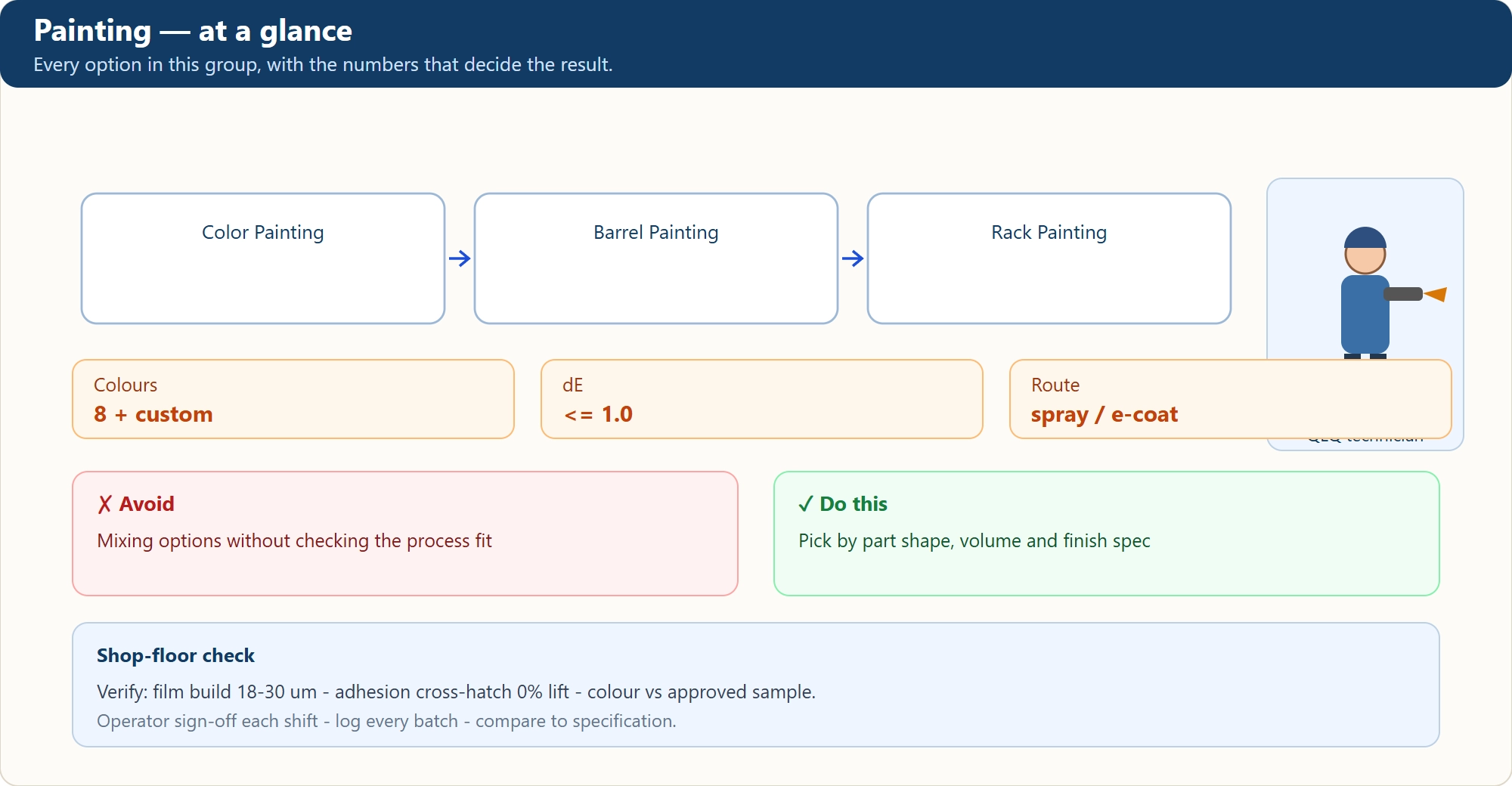Click the Do this recommendation panel
1512x786 pixels.
pyautogui.click(x=1107, y=534)
